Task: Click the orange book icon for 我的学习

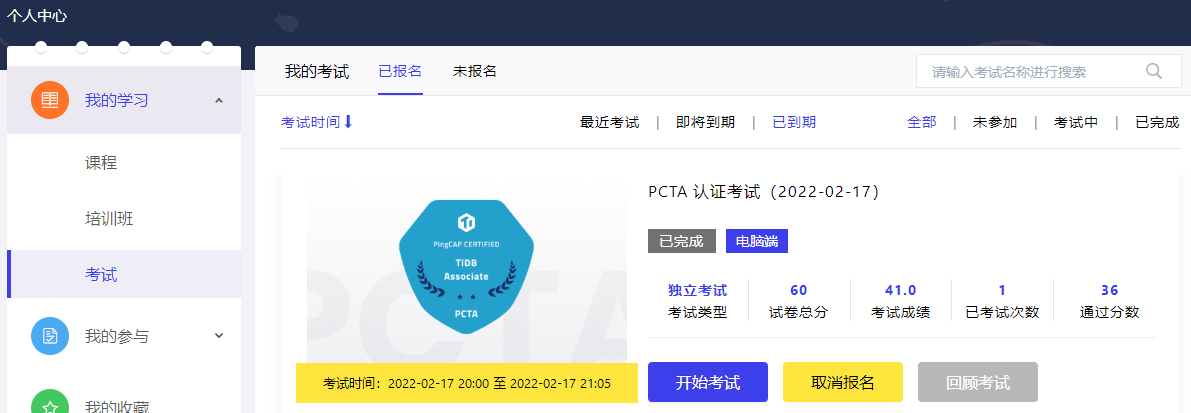Action: (x=50, y=100)
